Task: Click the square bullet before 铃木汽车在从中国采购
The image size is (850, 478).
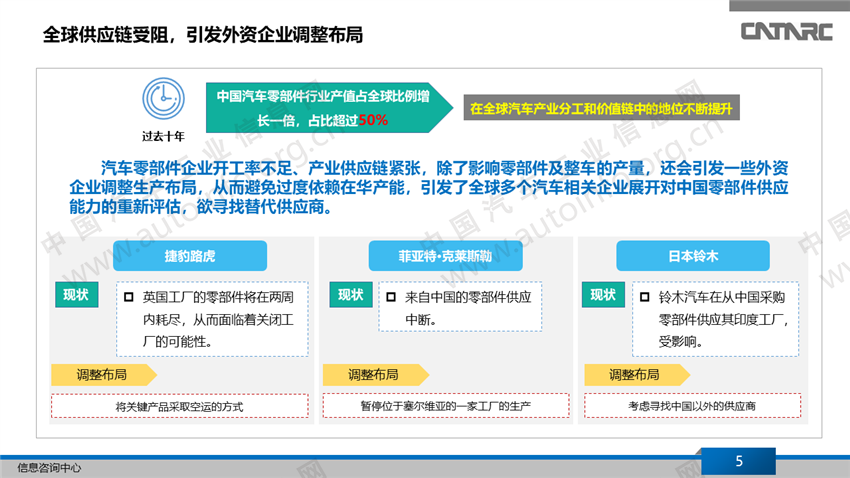Action: 645,297
